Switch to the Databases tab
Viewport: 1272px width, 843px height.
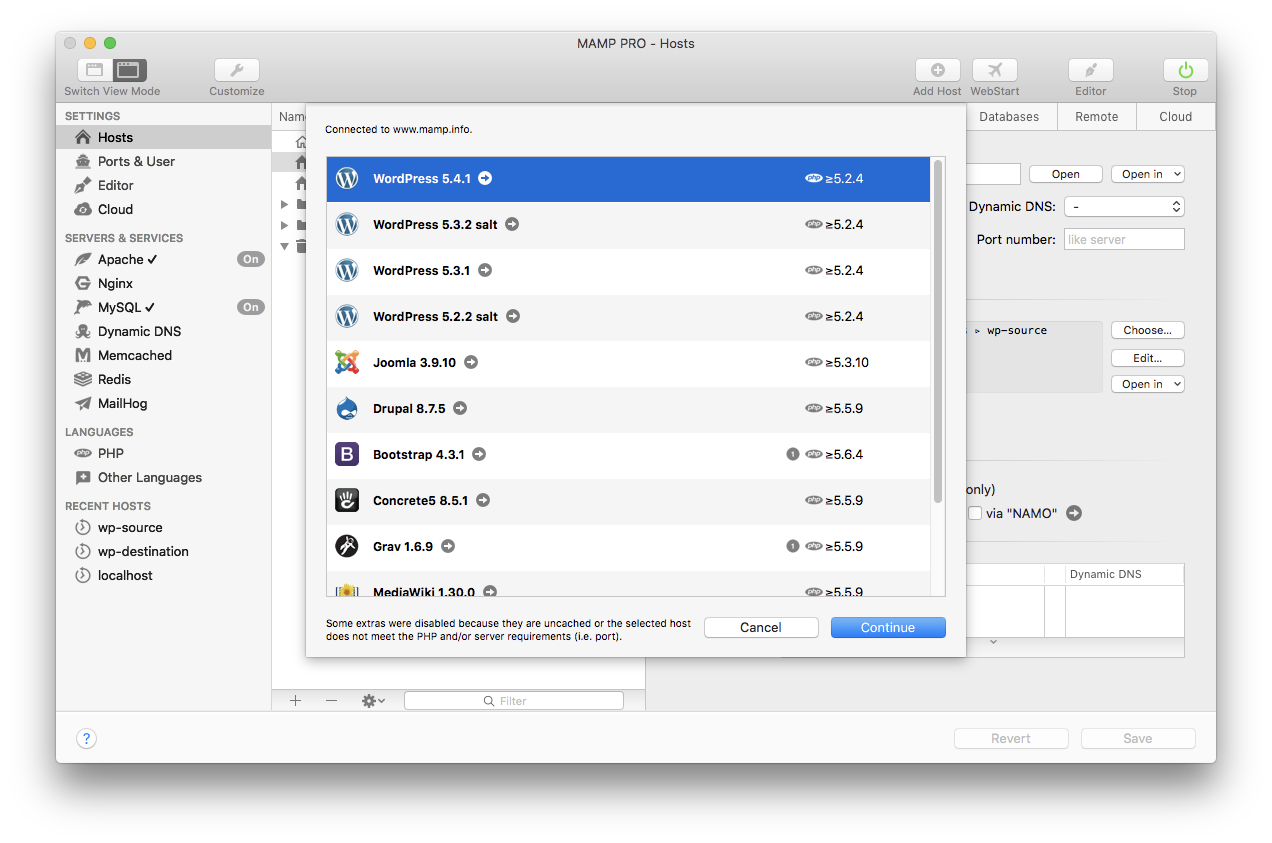[x=1009, y=117]
